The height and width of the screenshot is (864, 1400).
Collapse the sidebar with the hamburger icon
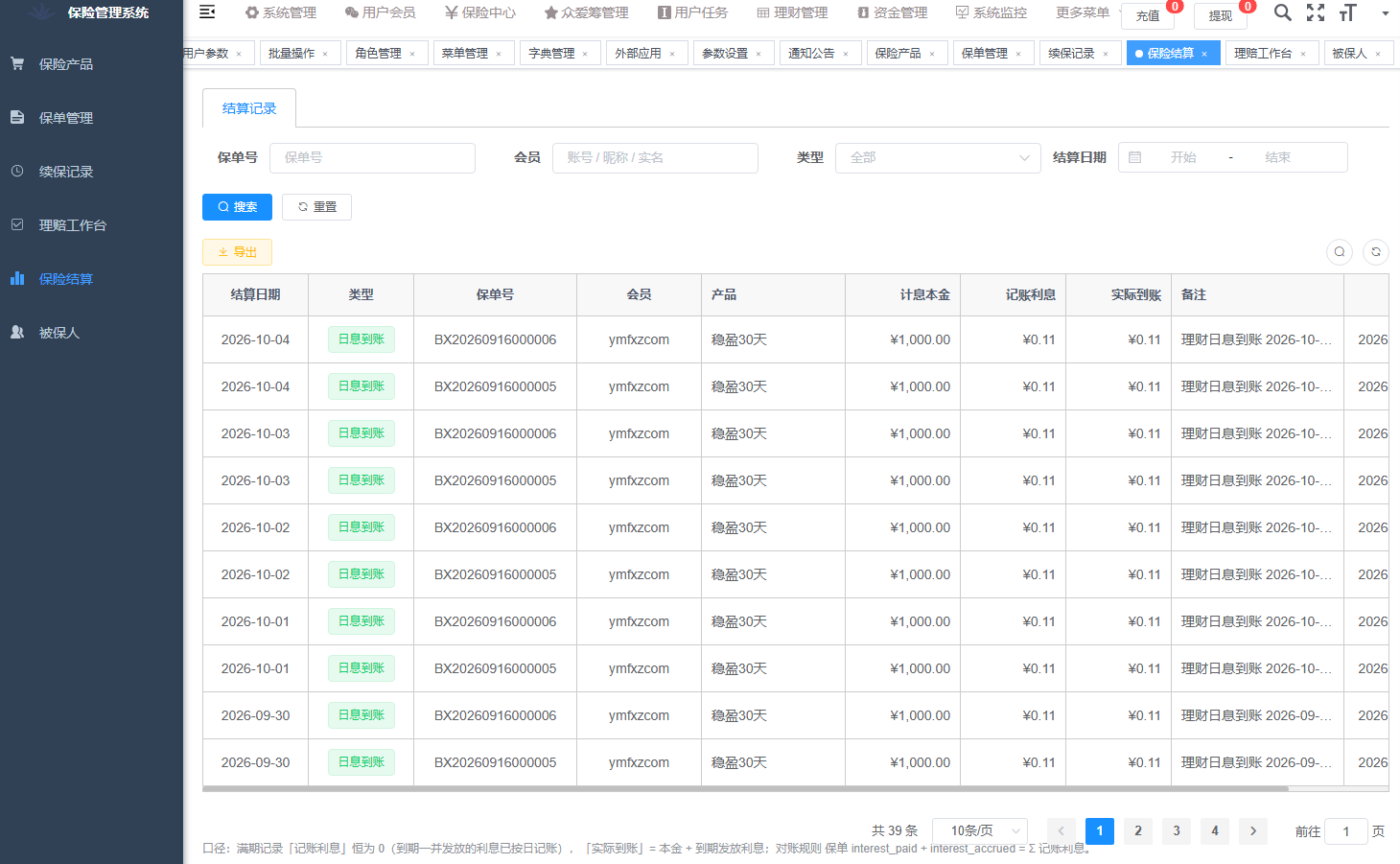pyautogui.click(x=206, y=12)
